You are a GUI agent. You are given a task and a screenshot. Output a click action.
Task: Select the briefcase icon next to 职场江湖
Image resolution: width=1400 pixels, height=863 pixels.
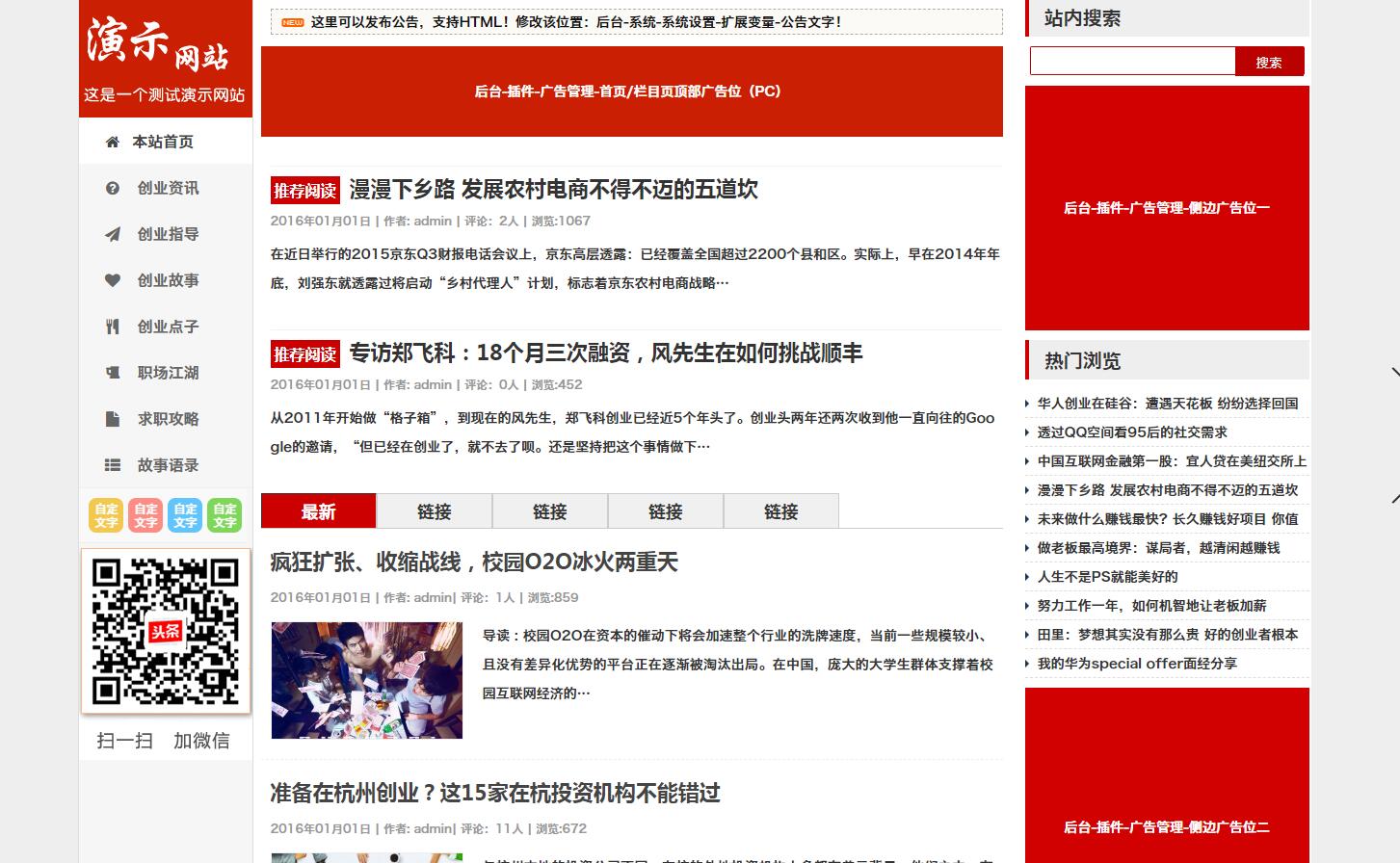point(112,373)
